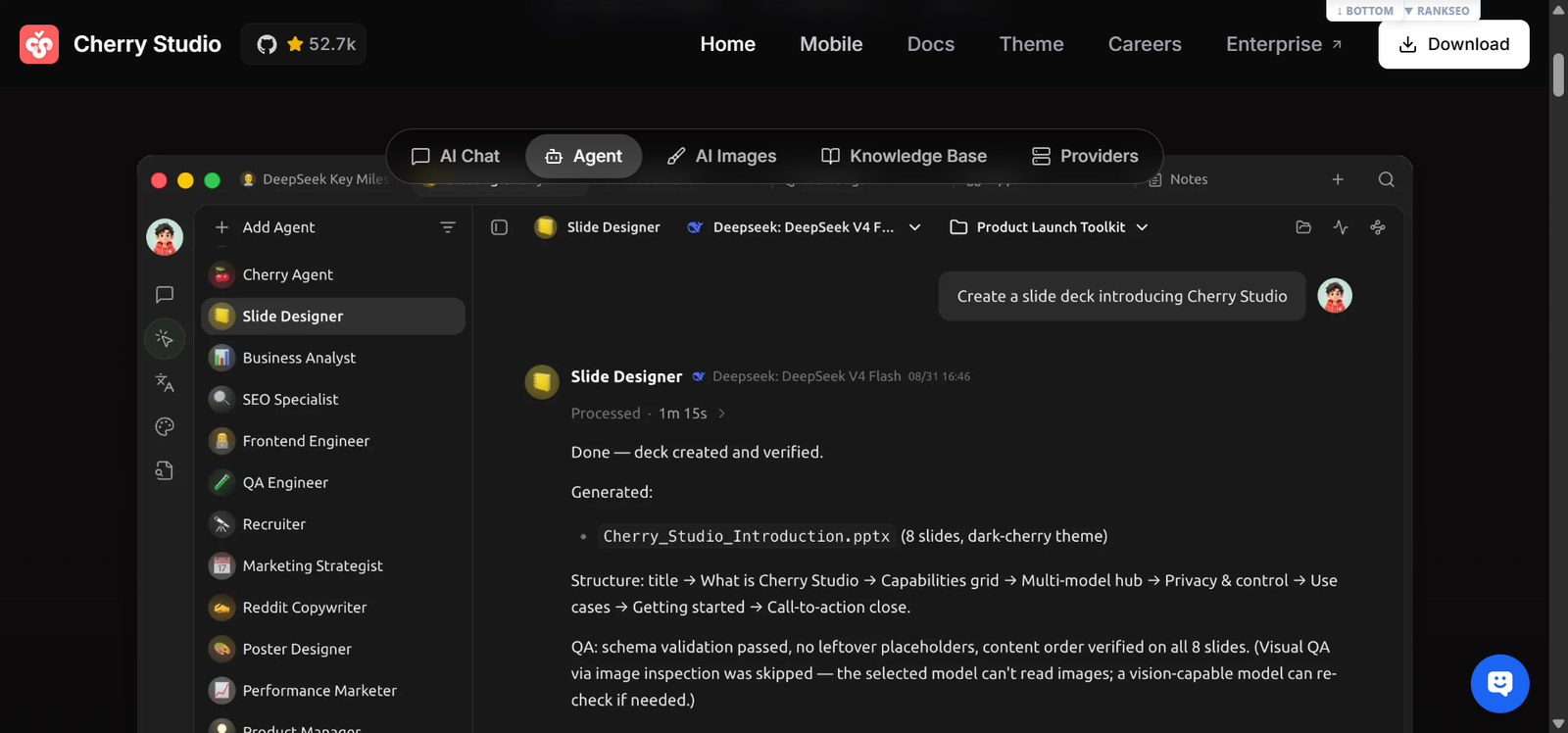Go to the Mobile page
Image resolution: width=1568 pixels, height=733 pixels.
(831, 44)
